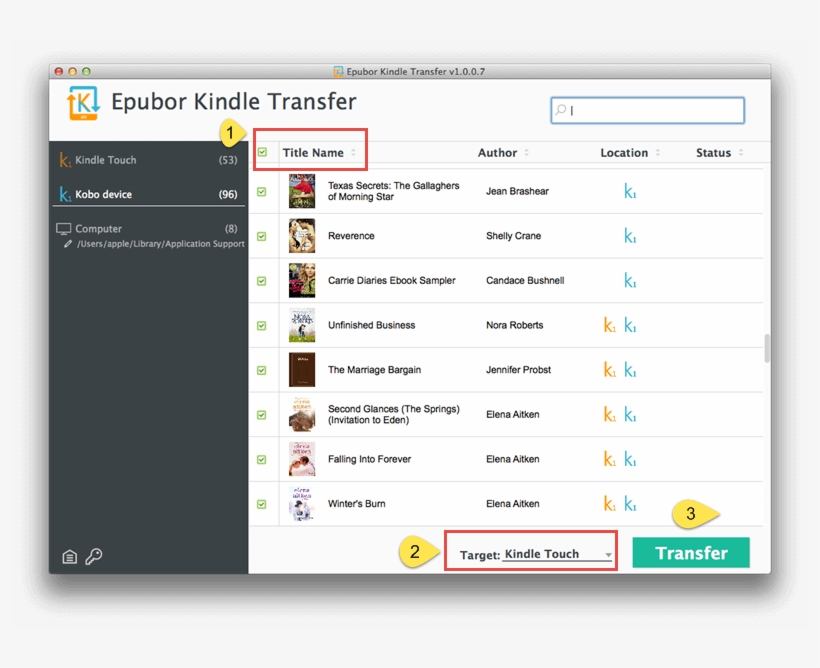Click the Carrie Diaries cover thumbnail
This screenshot has height=668, width=820.
tap(300, 280)
